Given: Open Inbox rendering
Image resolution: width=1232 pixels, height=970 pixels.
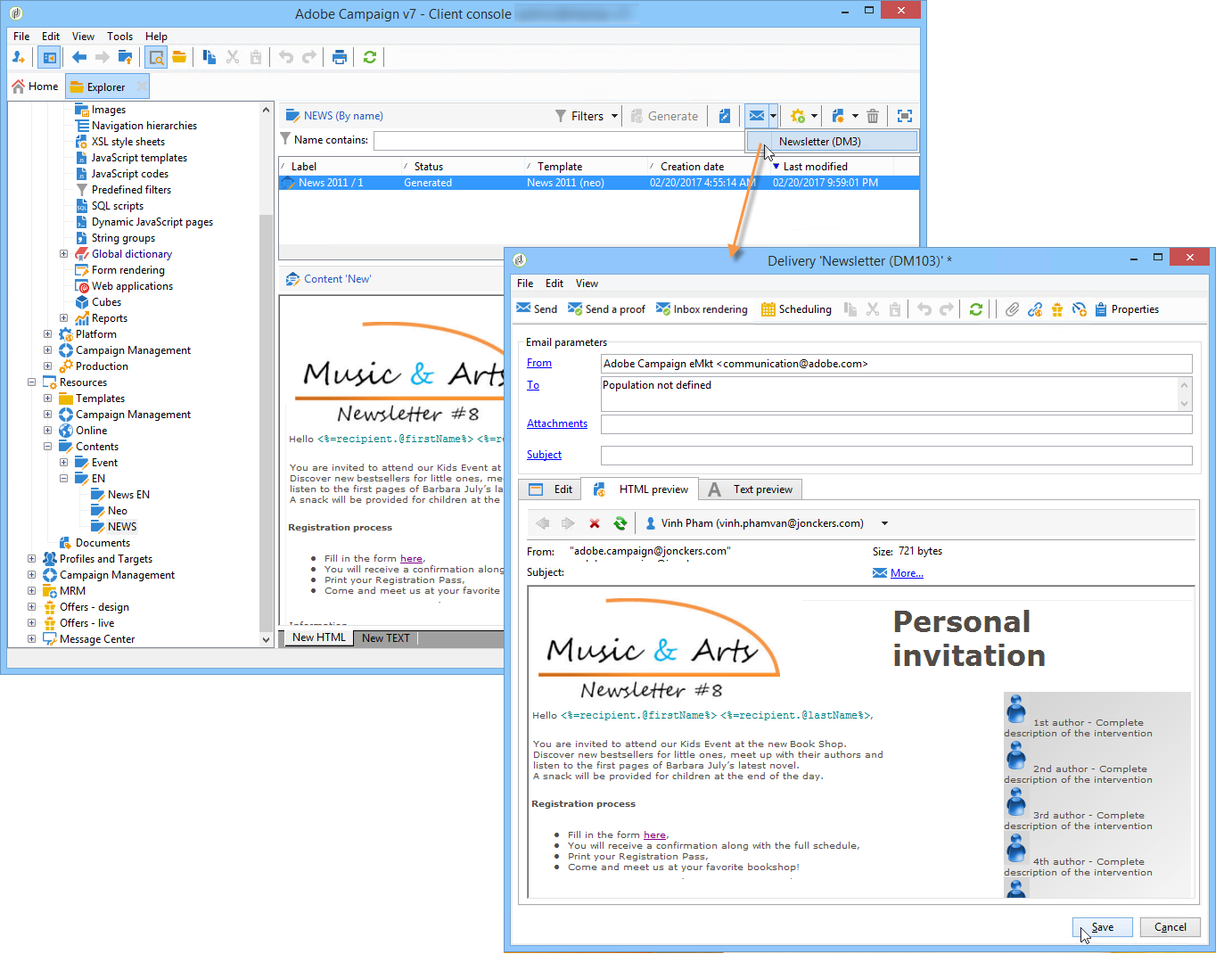Looking at the screenshot, I should tap(702, 309).
